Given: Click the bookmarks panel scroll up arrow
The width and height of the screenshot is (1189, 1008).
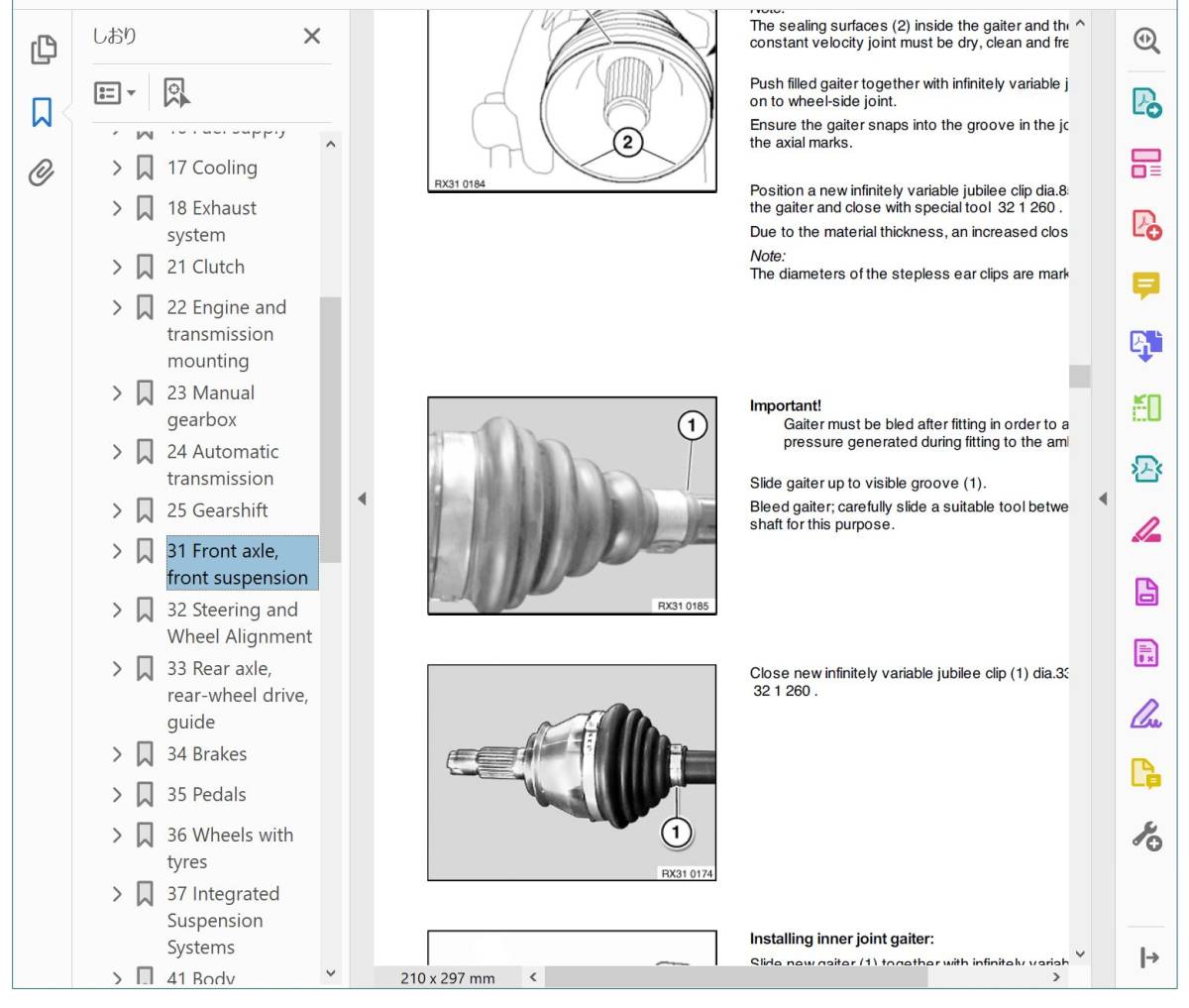Looking at the screenshot, I should (x=330, y=145).
